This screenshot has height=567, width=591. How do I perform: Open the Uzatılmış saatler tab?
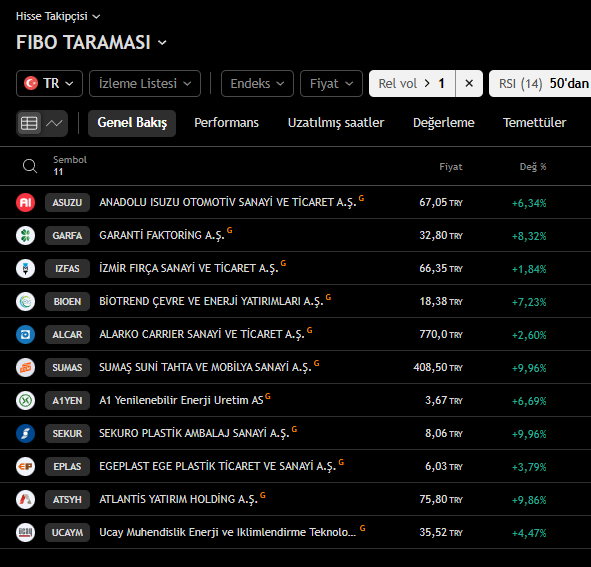[336, 123]
